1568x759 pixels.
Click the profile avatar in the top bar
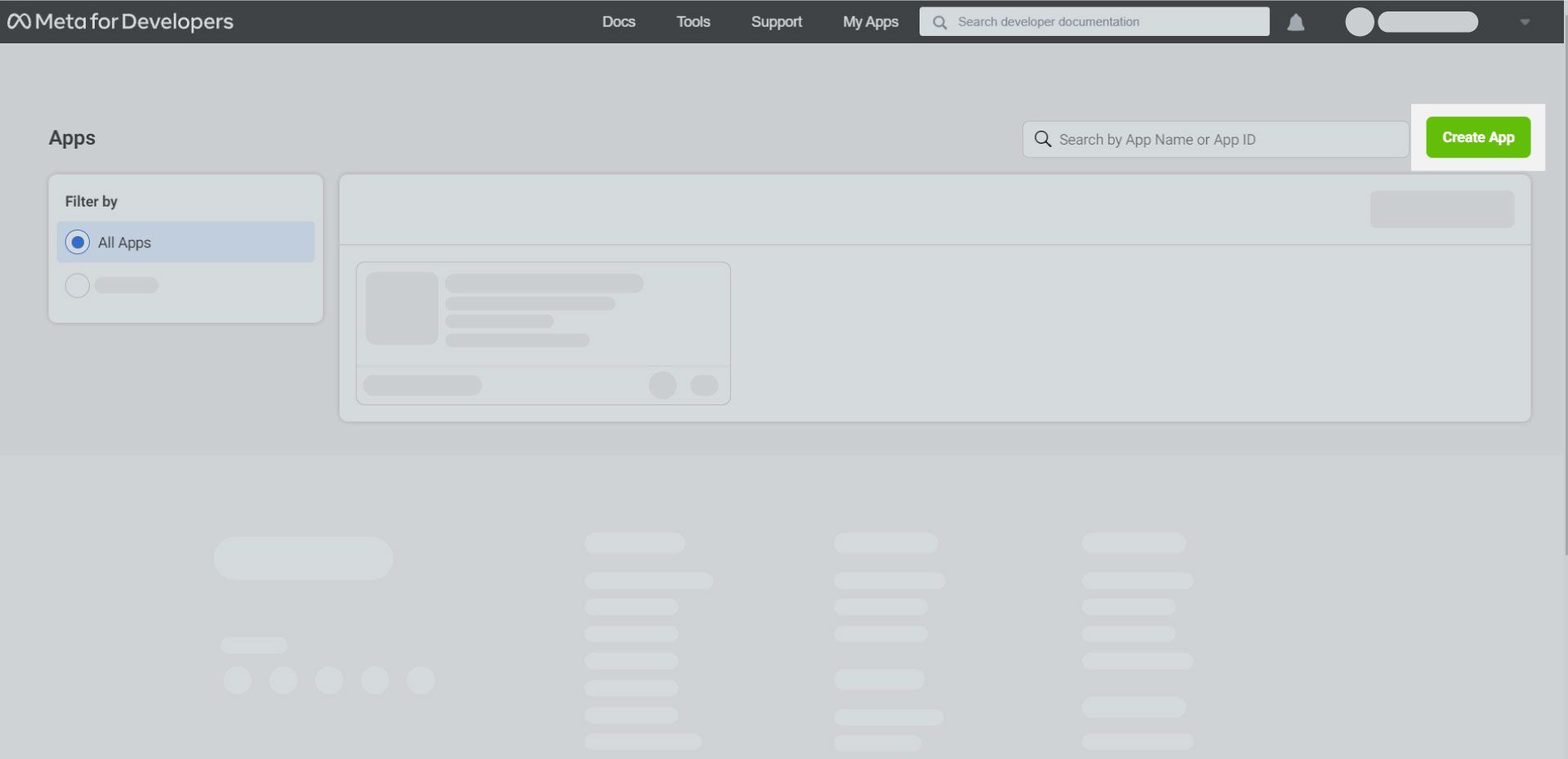pyautogui.click(x=1360, y=22)
